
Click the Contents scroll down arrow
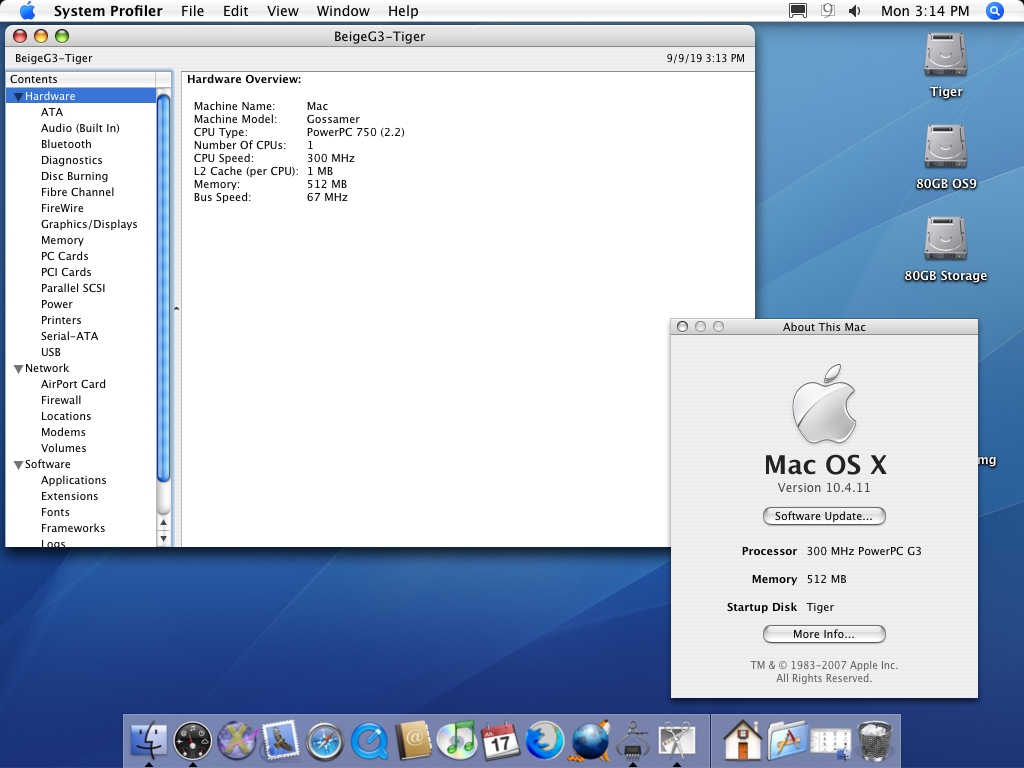click(163, 539)
